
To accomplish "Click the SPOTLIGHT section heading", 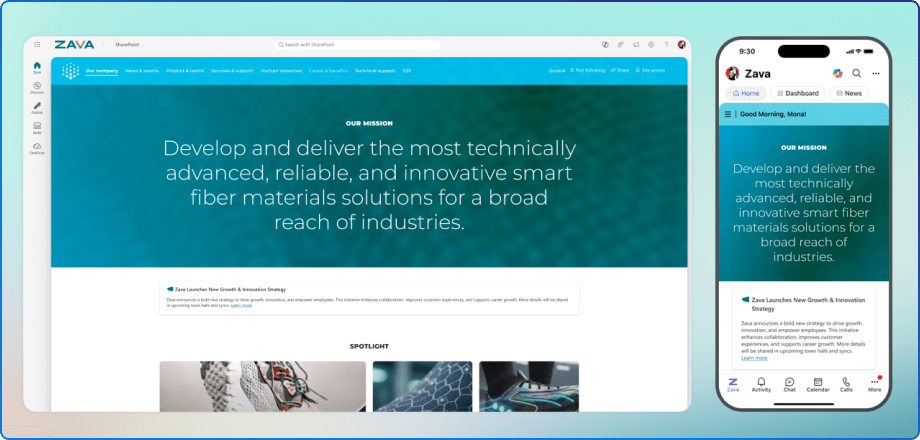I will coord(369,346).
